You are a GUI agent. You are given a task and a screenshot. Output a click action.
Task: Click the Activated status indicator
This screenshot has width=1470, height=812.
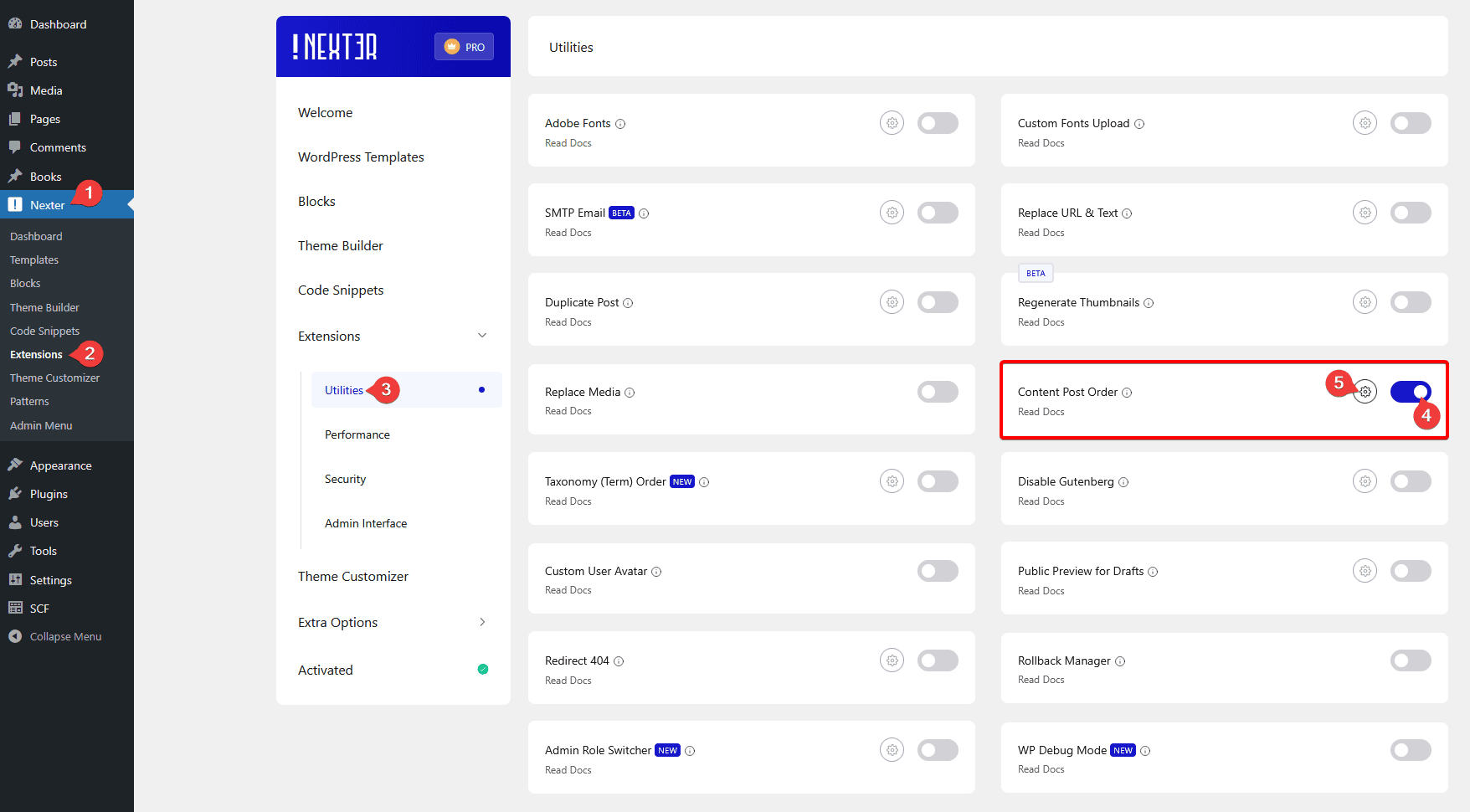[x=483, y=669]
